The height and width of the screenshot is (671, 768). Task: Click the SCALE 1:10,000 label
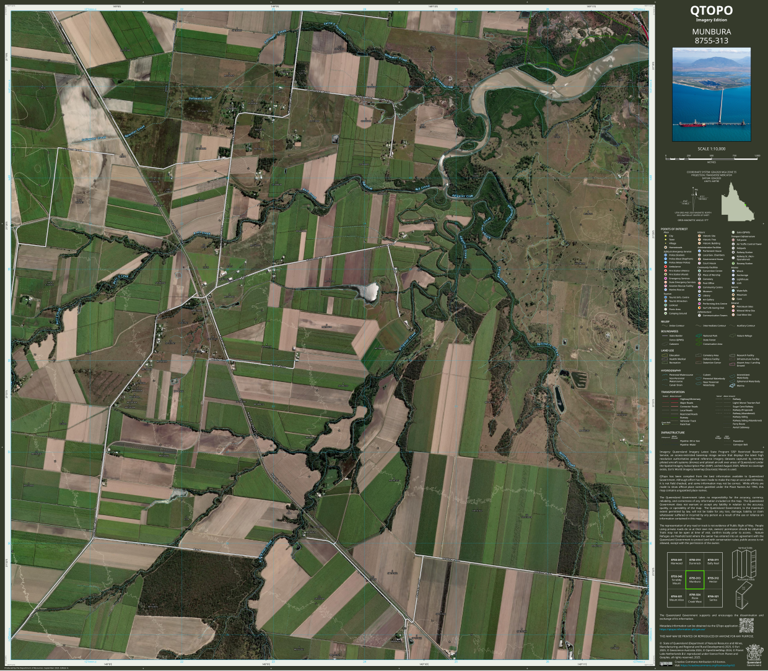click(x=711, y=149)
